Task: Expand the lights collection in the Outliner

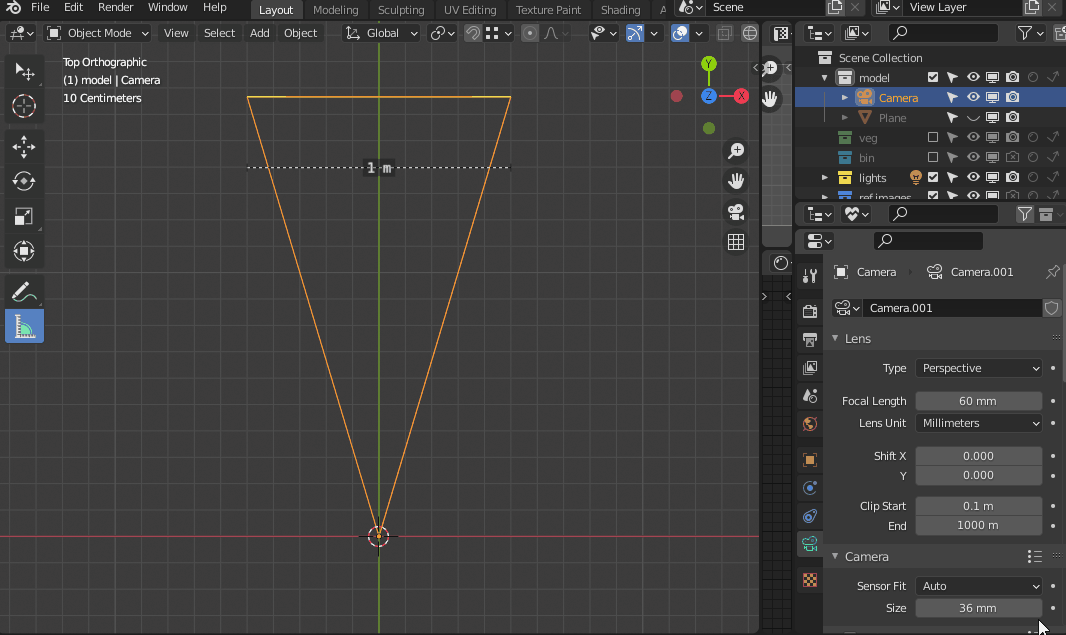Action: [824, 177]
